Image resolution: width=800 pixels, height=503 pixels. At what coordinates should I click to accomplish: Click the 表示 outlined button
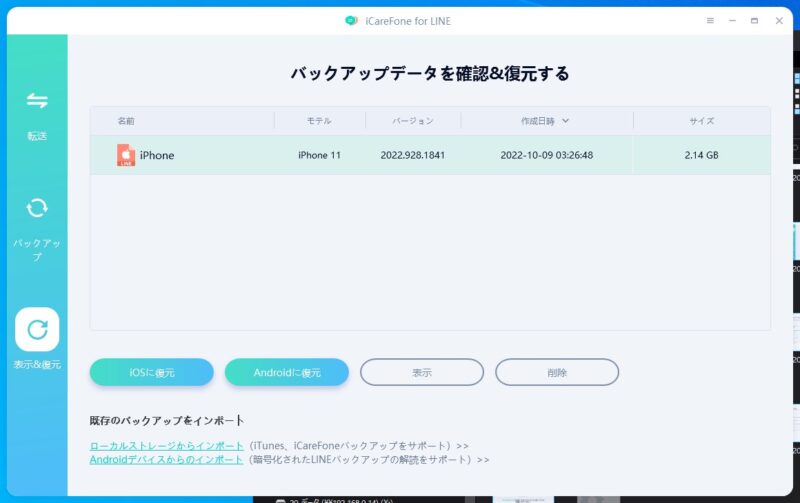[x=422, y=372]
